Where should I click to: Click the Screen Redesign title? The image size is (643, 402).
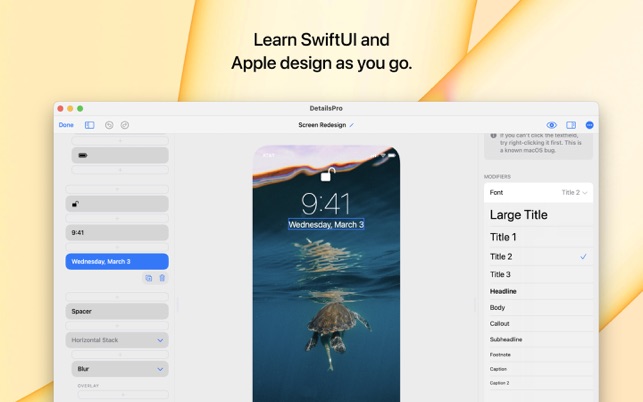point(322,125)
